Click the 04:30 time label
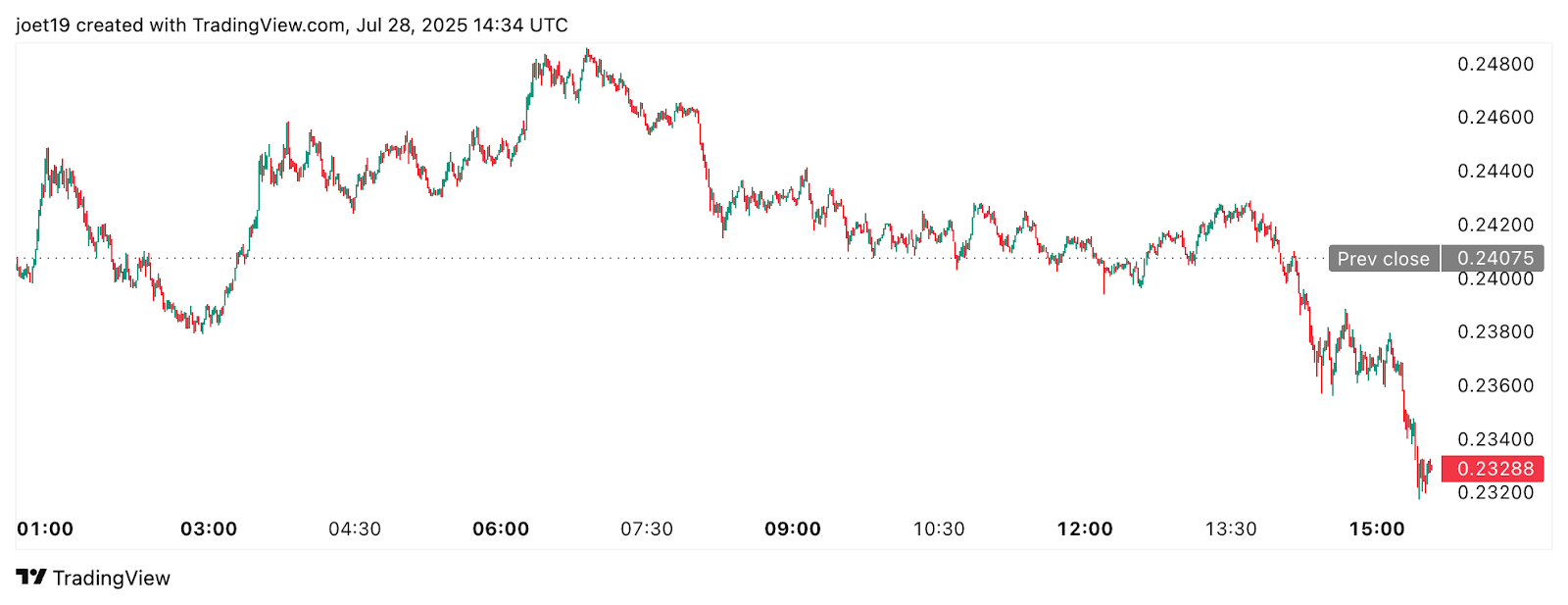1568x605 pixels. tap(355, 529)
